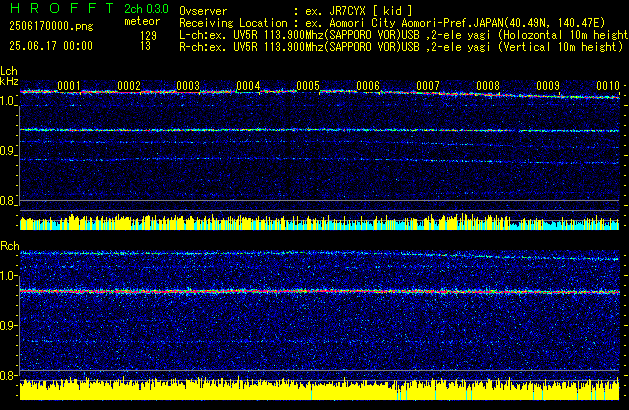Click the 2ch 0.3.0 version label

(146, 9)
